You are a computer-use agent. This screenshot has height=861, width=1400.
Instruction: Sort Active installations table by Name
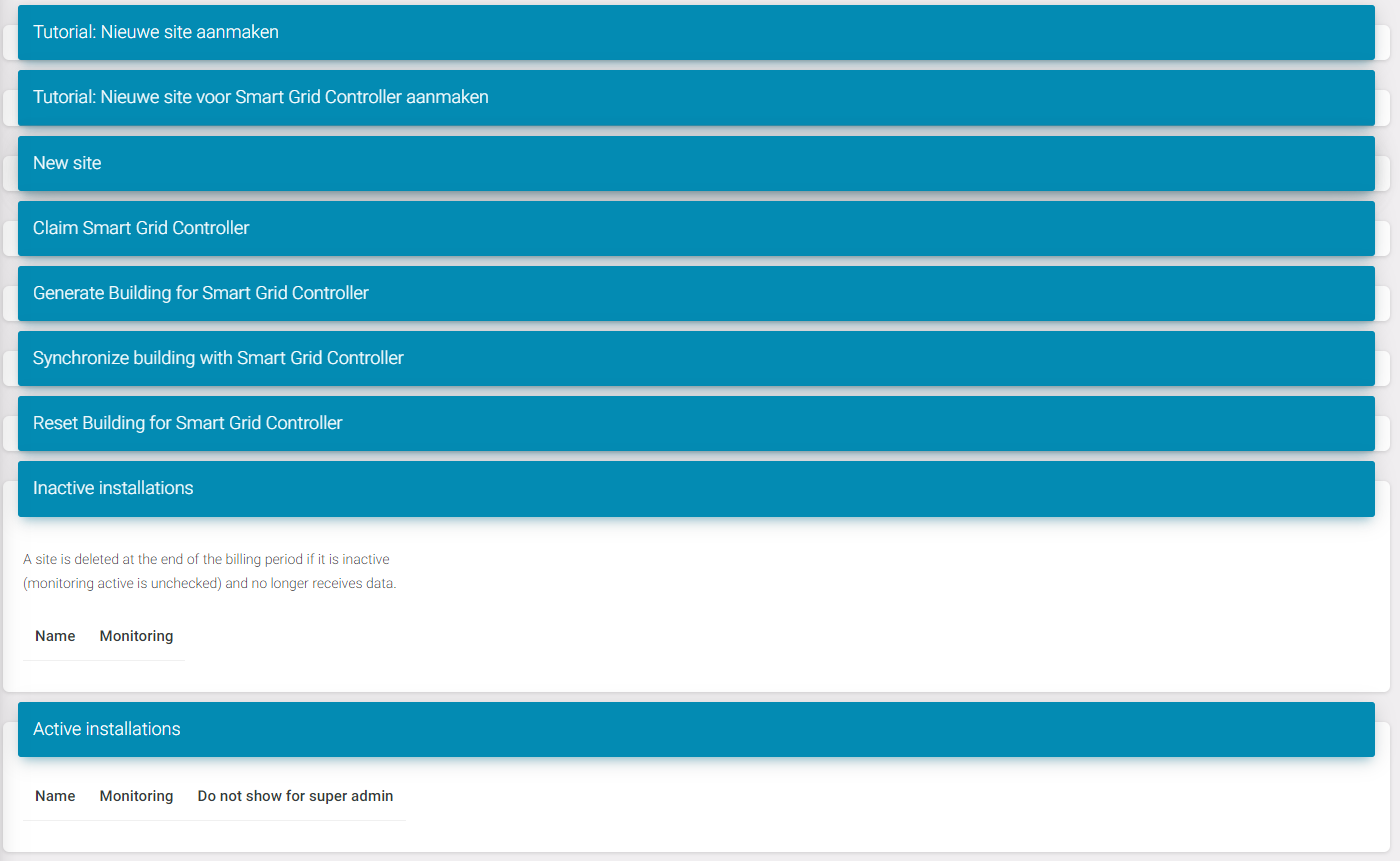[x=55, y=796]
